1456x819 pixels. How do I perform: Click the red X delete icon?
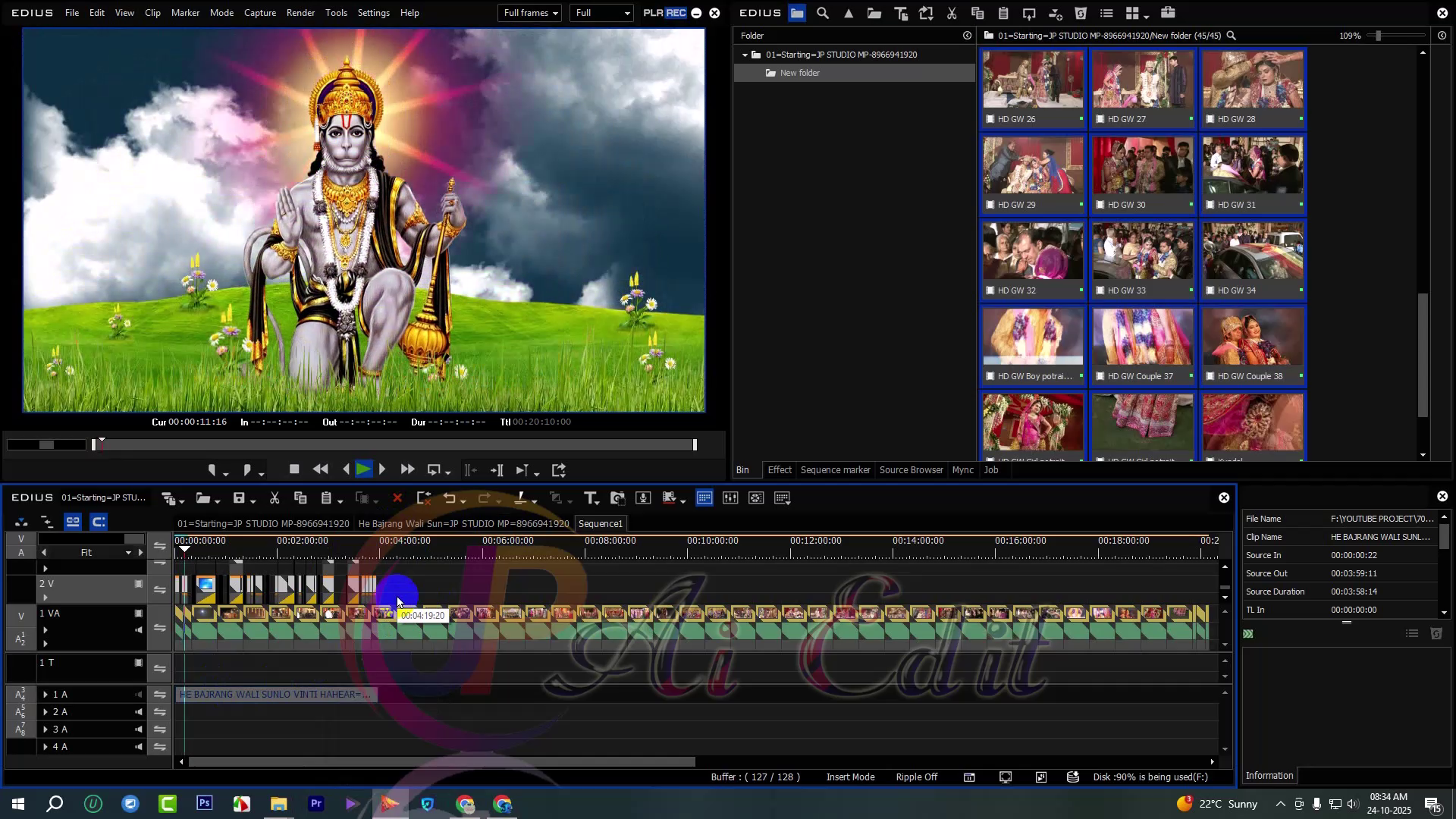coord(397,498)
